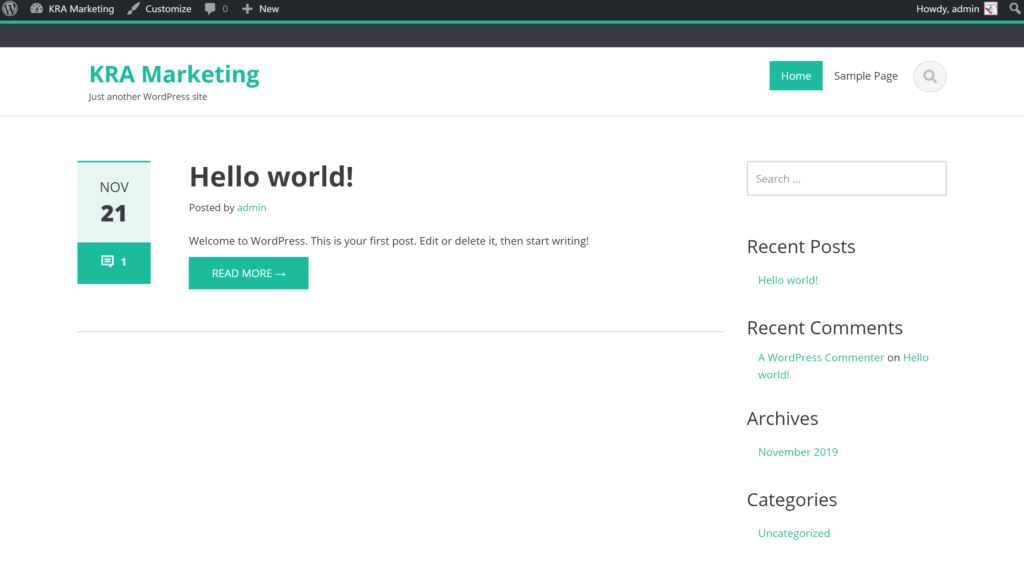
Task: Click the post comment count icon
Action: (107, 261)
